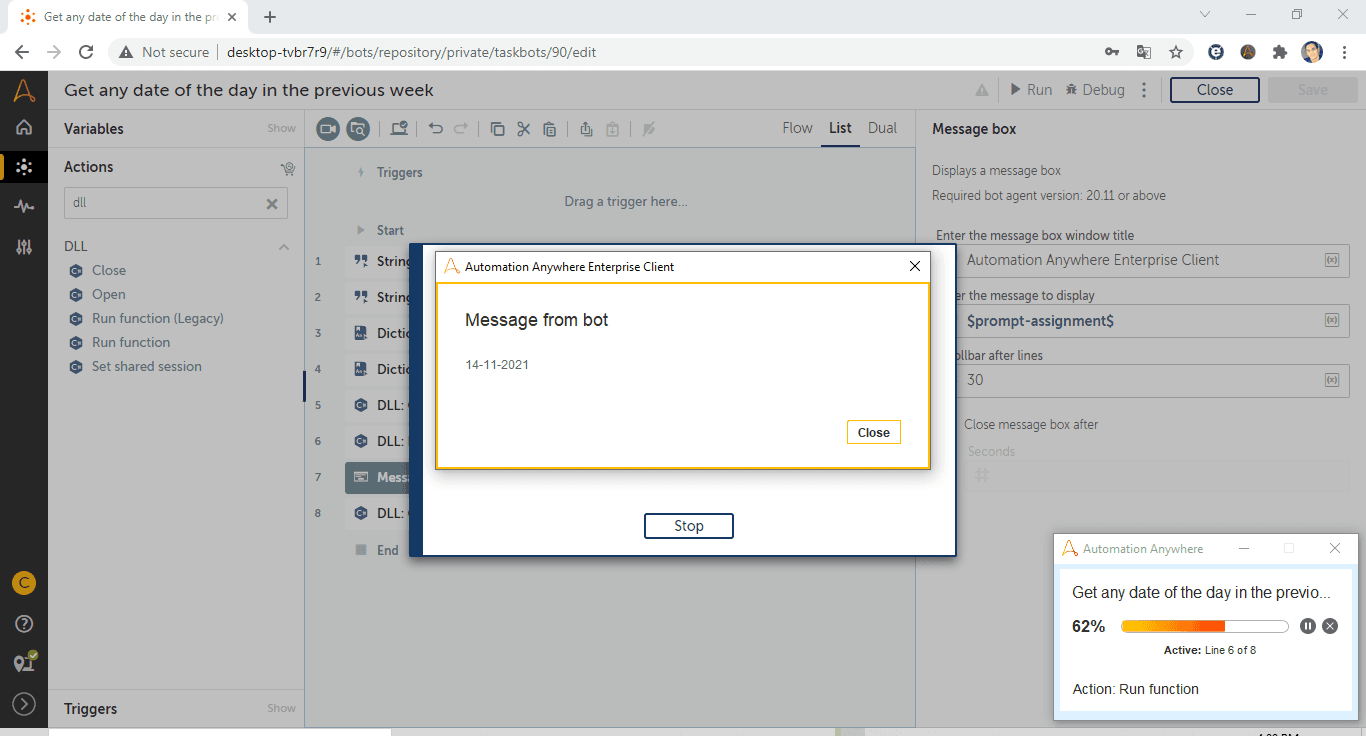The height and width of the screenshot is (736, 1366).
Task: Reload the browser page
Action: (86, 52)
